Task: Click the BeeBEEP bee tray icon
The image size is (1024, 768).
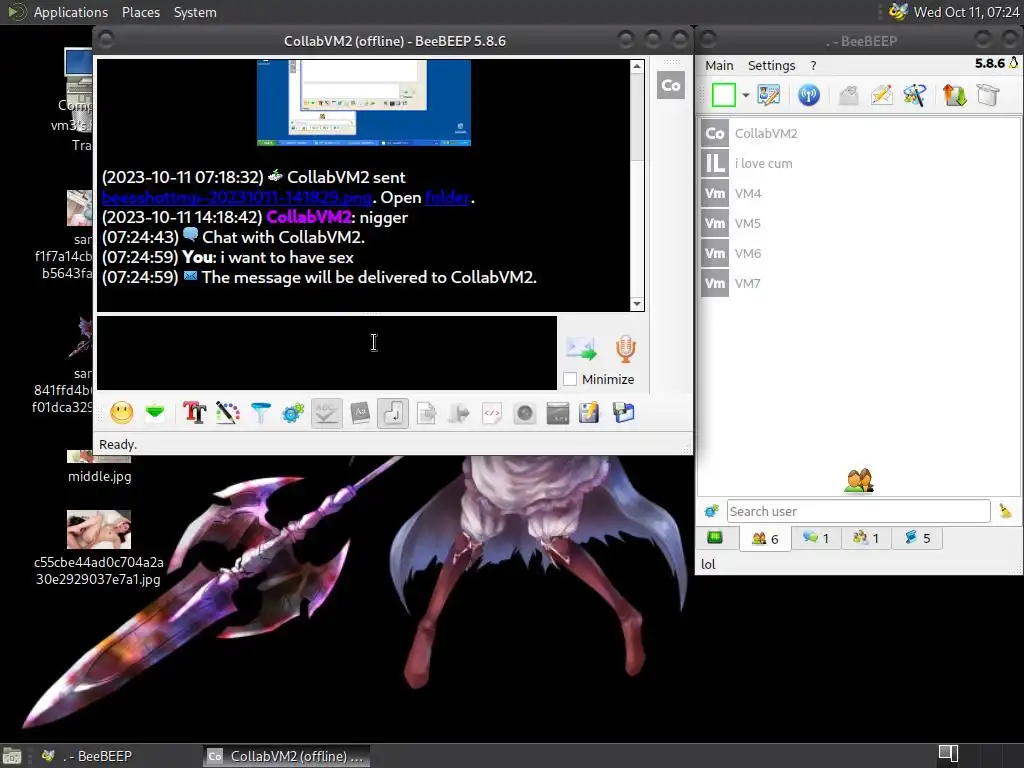Action: pos(898,12)
